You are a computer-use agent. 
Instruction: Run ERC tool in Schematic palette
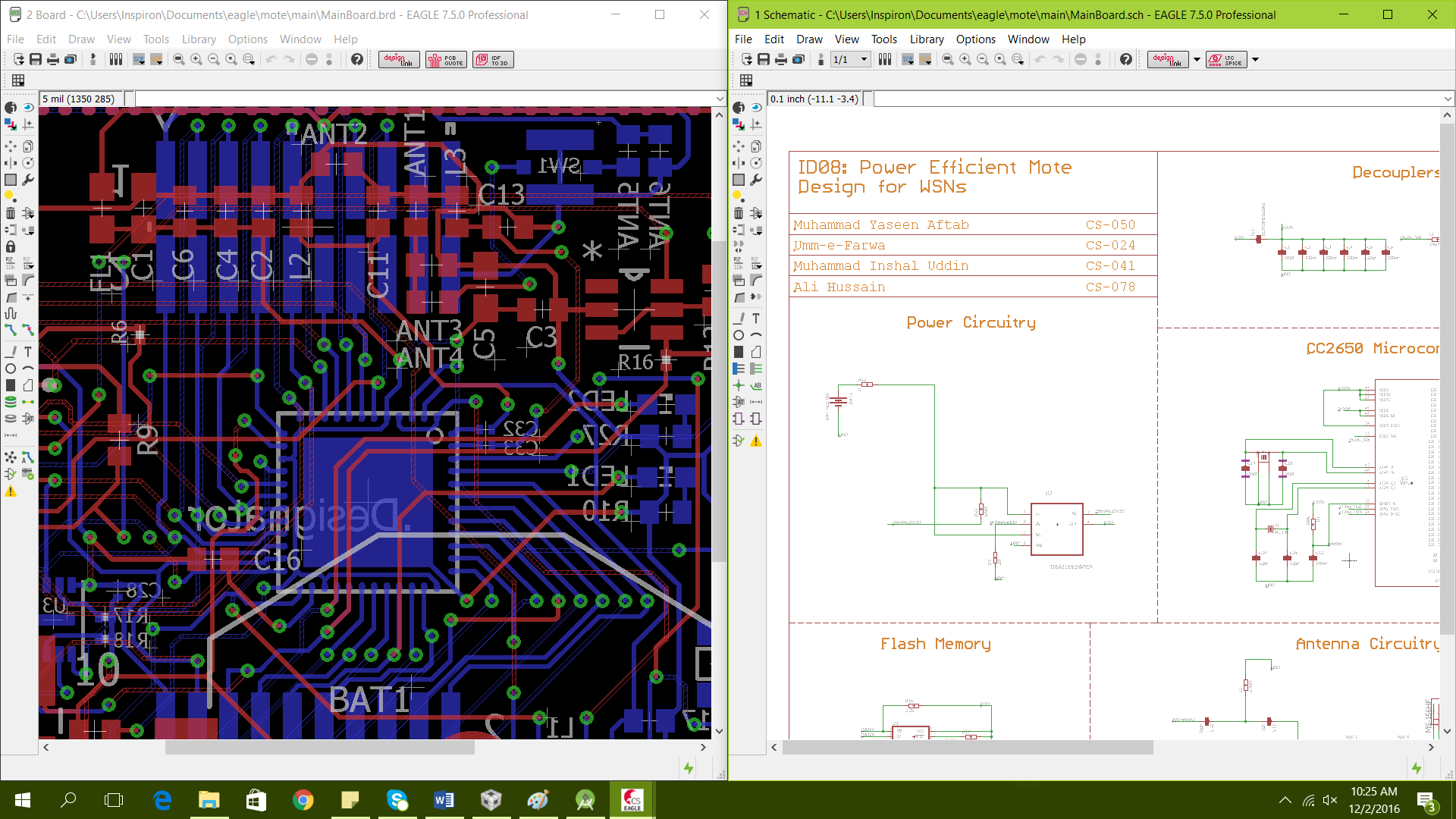pyautogui.click(x=739, y=441)
